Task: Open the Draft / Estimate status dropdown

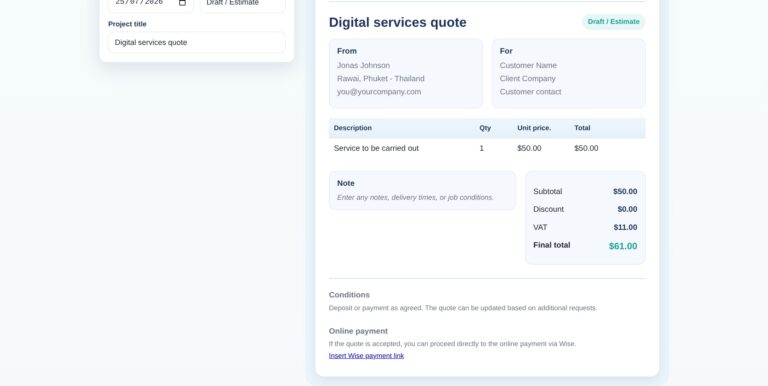Action: (x=243, y=5)
